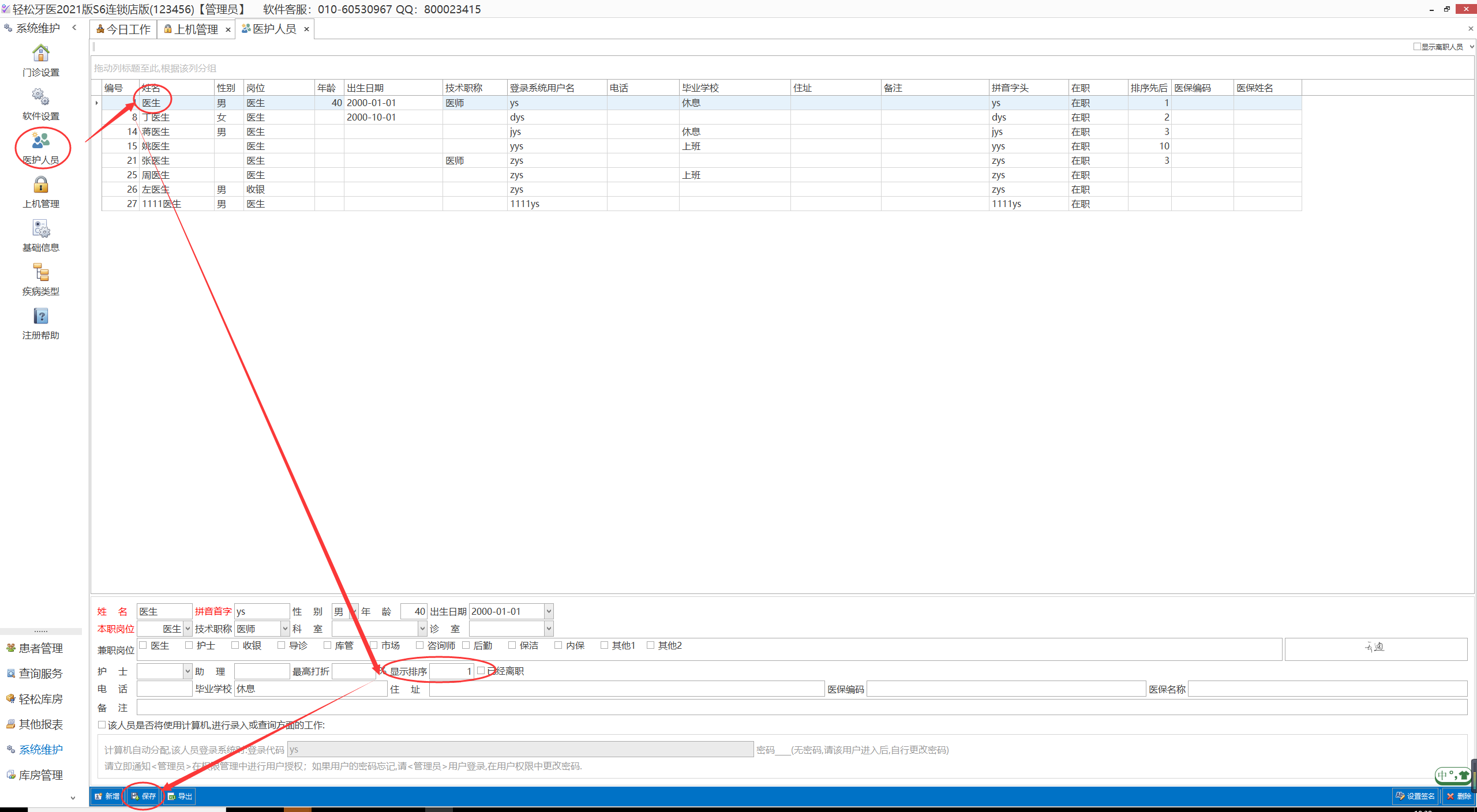Open 门诊设置 clinic settings icon
1477x812 pixels.
(40, 60)
